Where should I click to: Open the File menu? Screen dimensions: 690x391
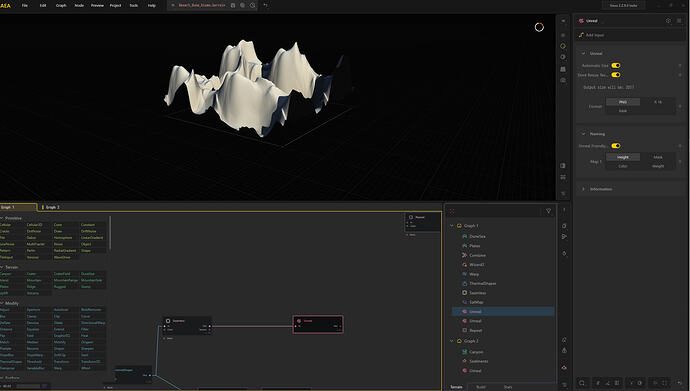pyautogui.click(x=25, y=5)
